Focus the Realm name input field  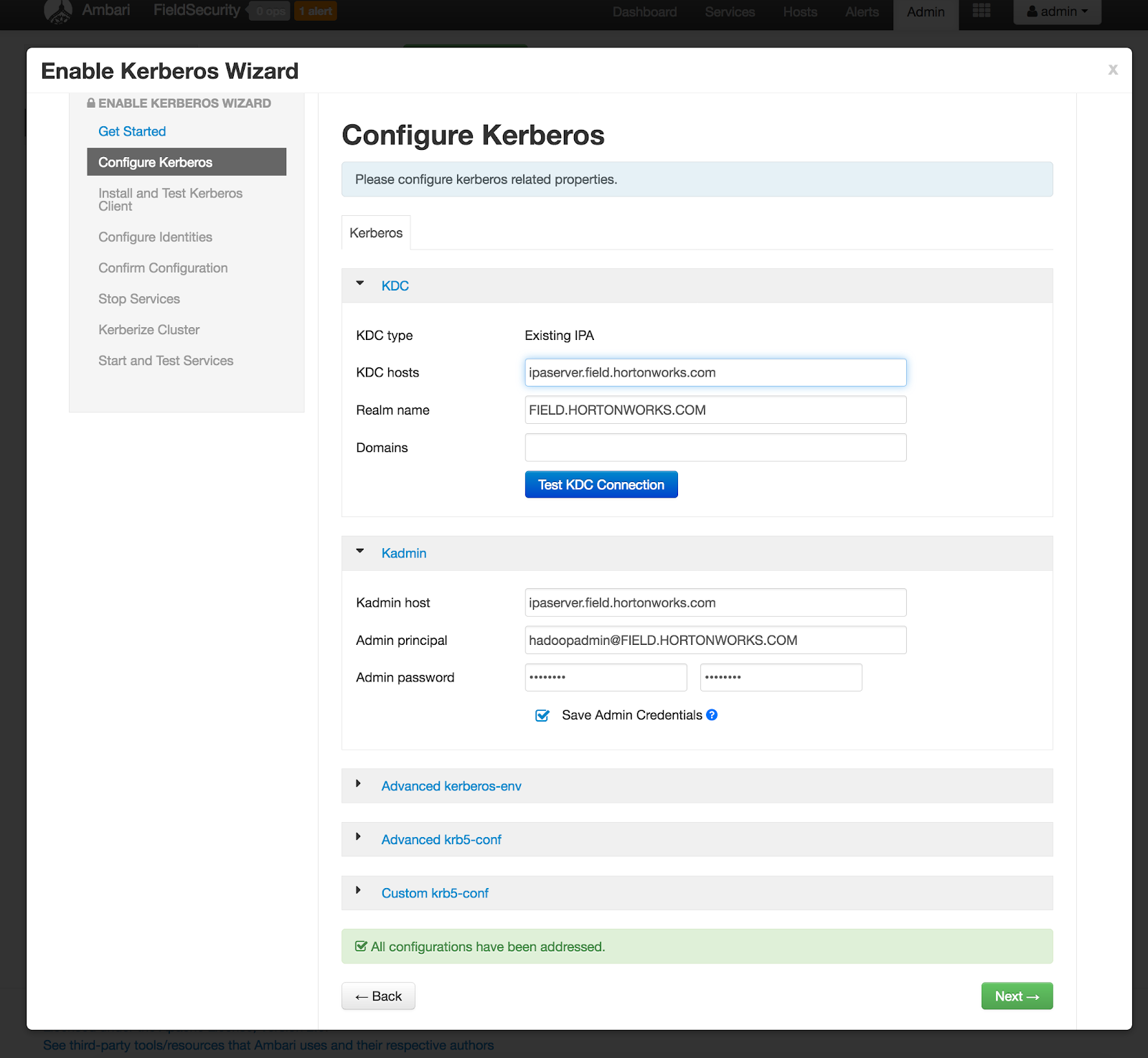coord(715,410)
